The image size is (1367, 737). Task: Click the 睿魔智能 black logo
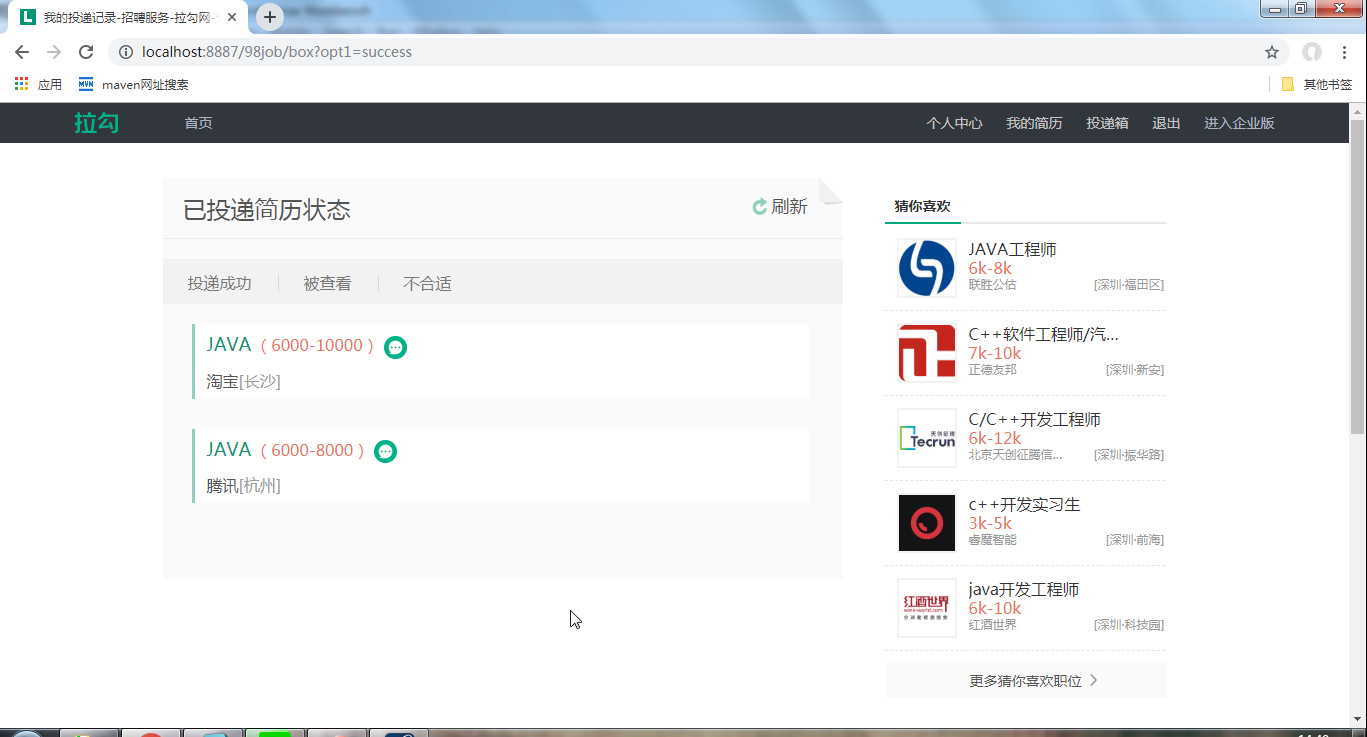[927, 523]
